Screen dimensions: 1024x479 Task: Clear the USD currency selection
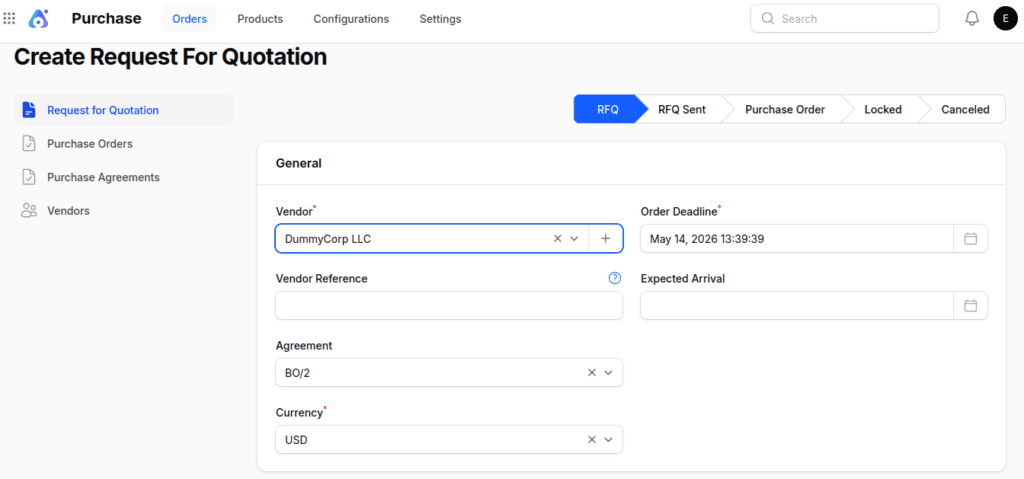click(x=592, y=440)
